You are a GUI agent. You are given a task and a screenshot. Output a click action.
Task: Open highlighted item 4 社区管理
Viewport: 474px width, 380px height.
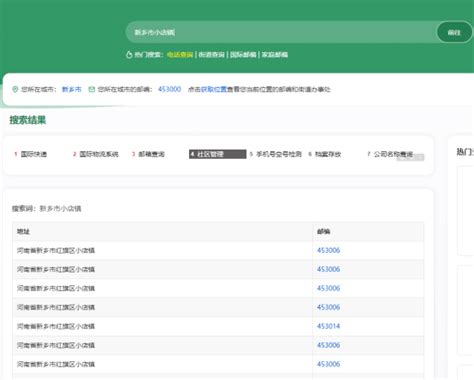pos(217,154)
